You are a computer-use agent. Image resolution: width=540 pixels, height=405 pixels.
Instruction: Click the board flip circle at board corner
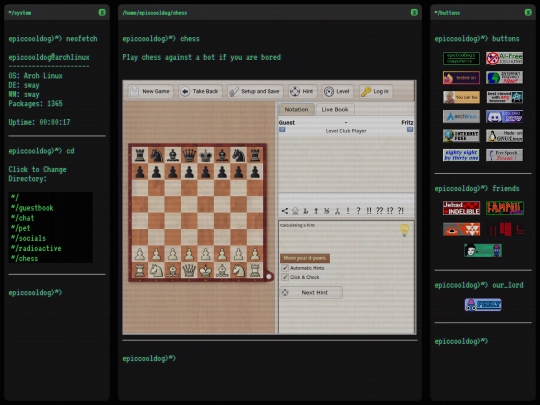click(x=269, y=276)
